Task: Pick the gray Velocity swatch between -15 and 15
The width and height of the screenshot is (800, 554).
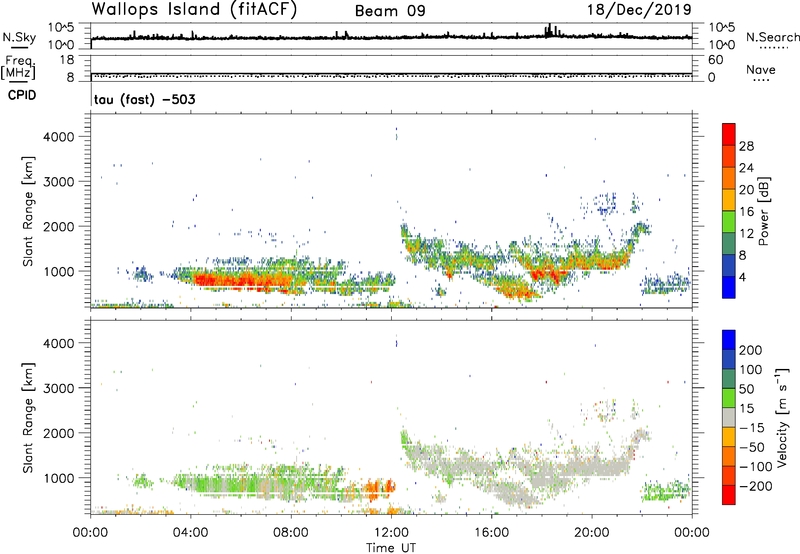Action: click(x=729, y=417)
